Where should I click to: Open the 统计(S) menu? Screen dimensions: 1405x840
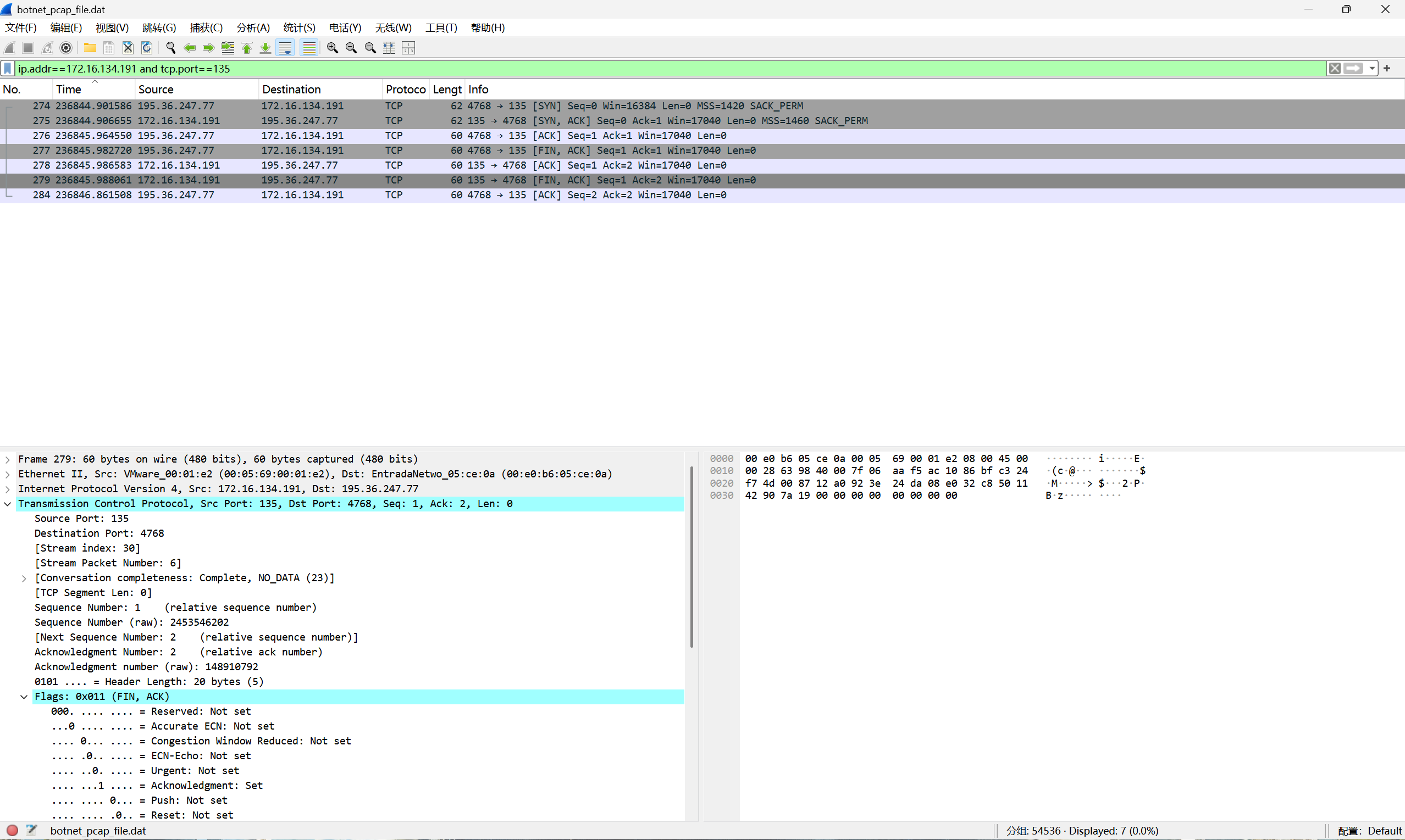(x=299, y=27)
